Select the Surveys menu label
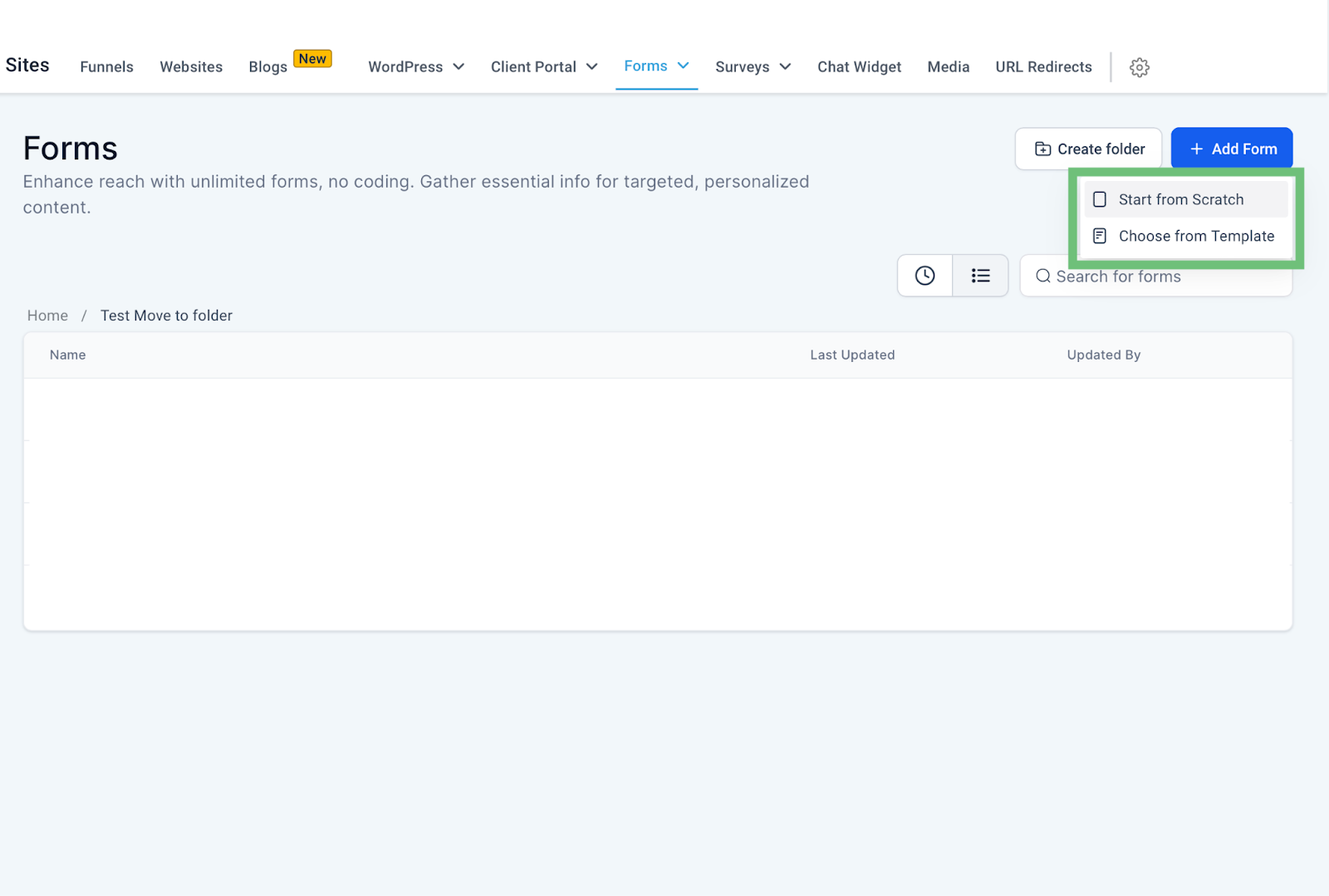The height and width of the screenshot is (896, 1329). coord(742,67)
